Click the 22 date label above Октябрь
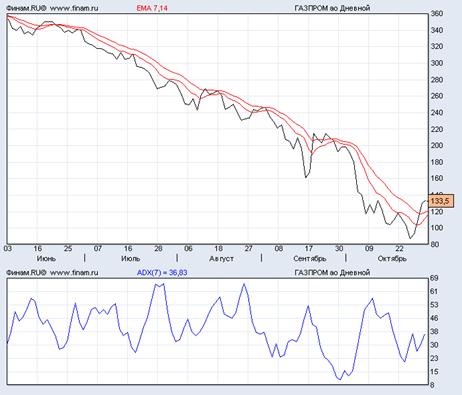462x395 pixels. tap(399, 249)
